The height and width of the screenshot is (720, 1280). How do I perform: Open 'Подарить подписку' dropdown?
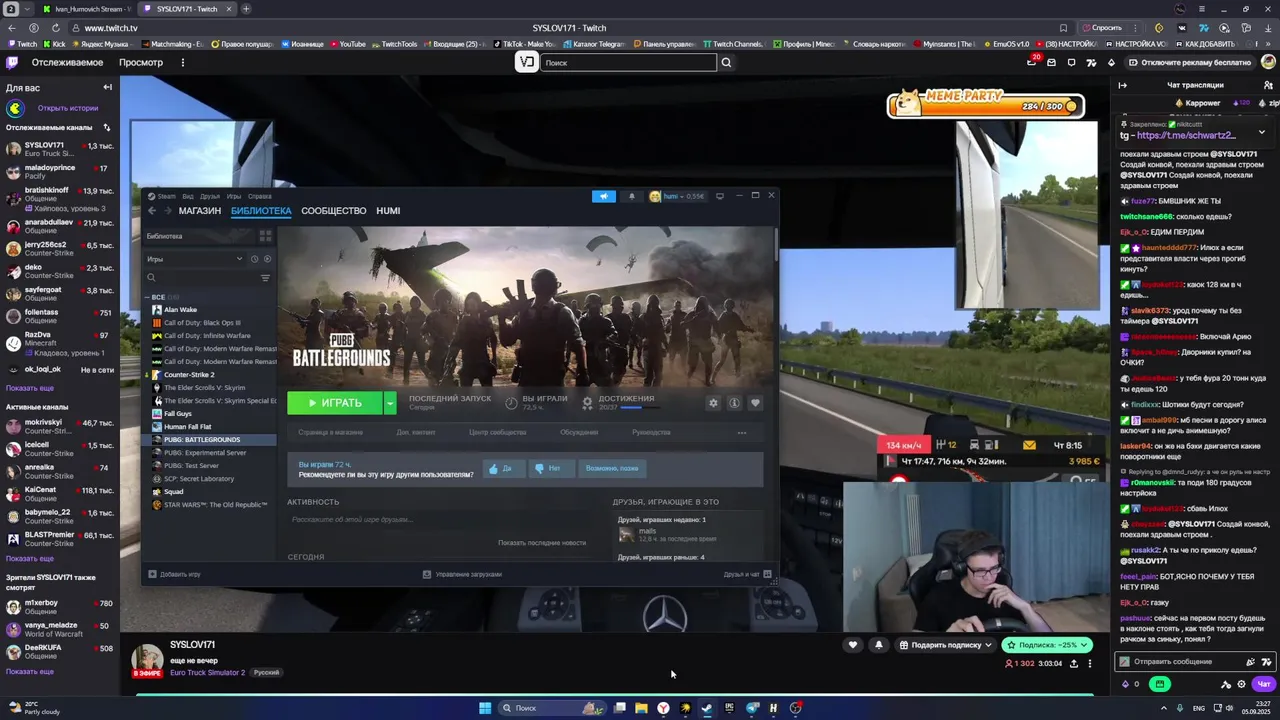click(945, 645)
